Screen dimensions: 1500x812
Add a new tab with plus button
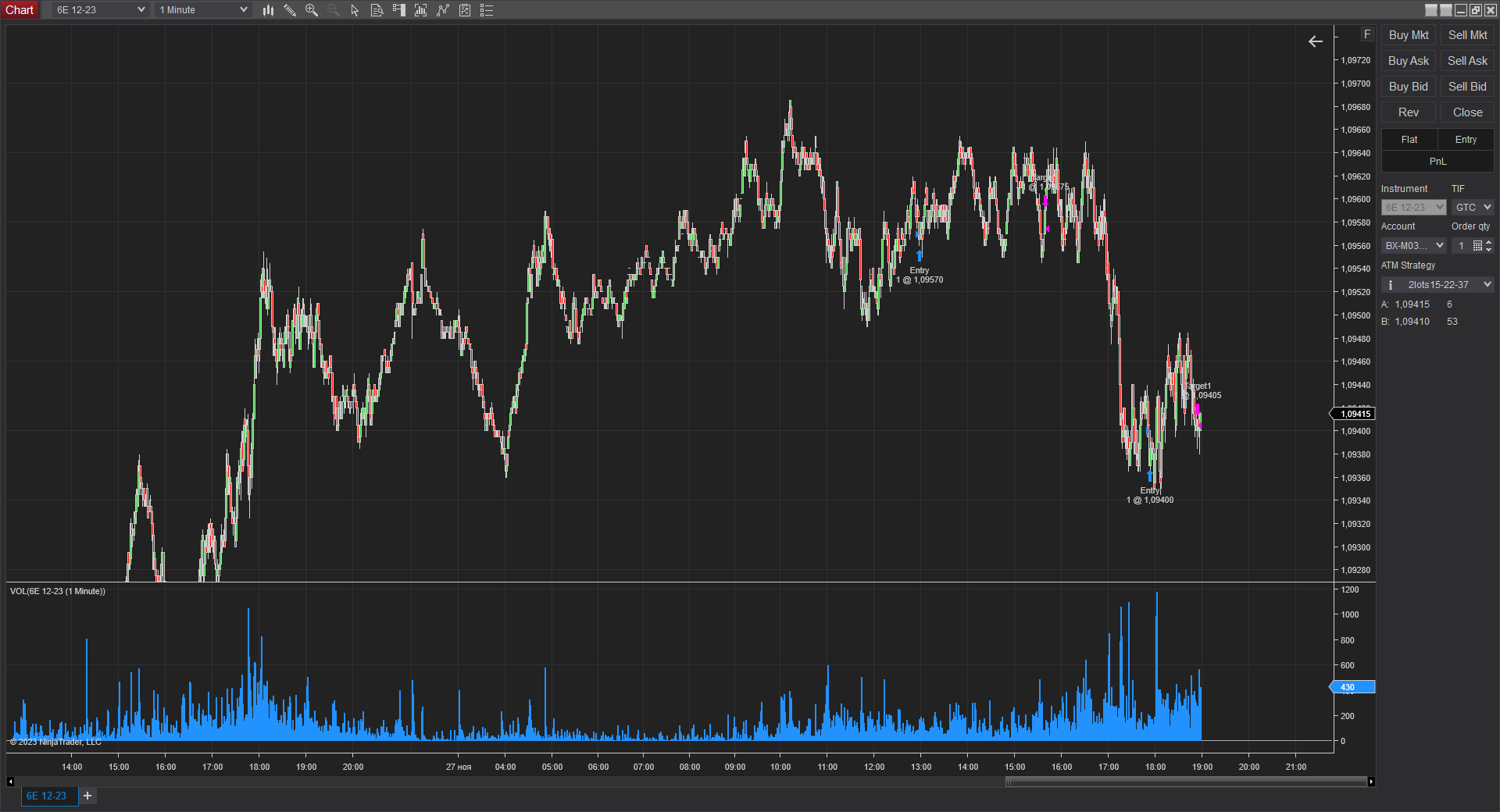[87, 796]
